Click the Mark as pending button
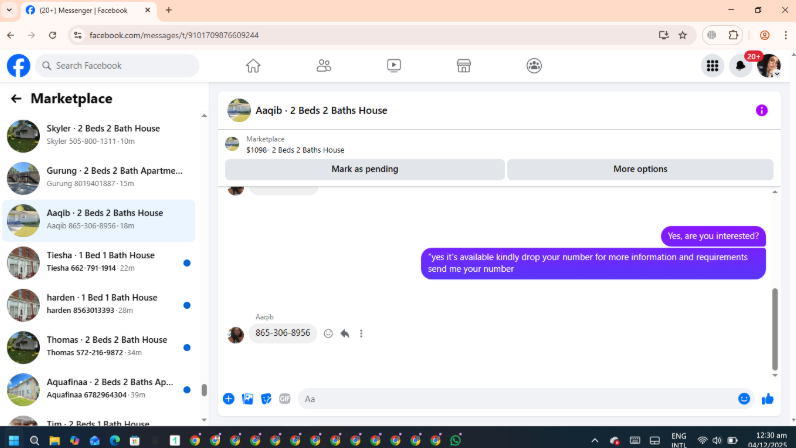The image size is (796, 448). (x=364, y=169)
